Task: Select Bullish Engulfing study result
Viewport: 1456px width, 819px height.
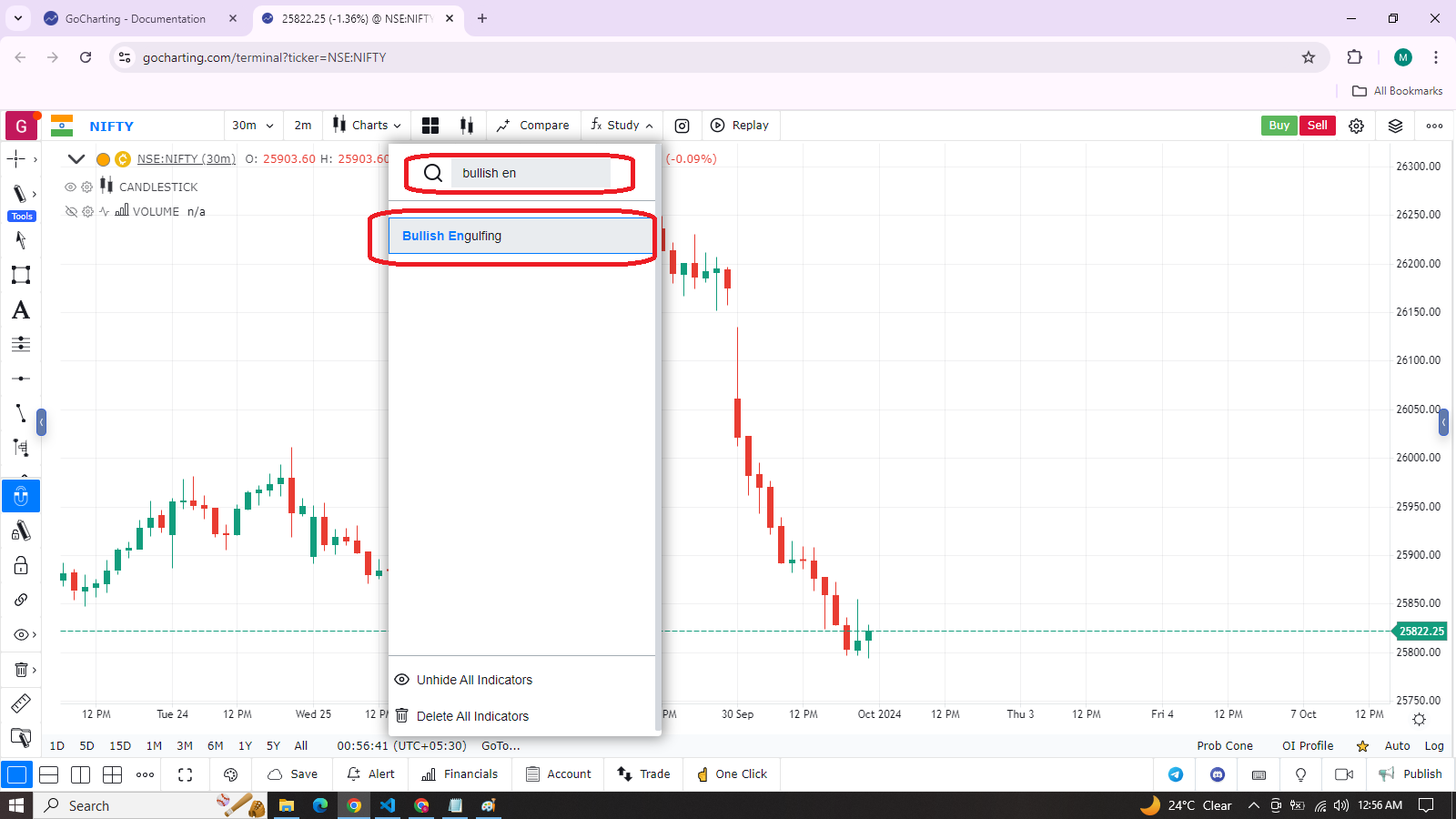Action: point(521,236)
